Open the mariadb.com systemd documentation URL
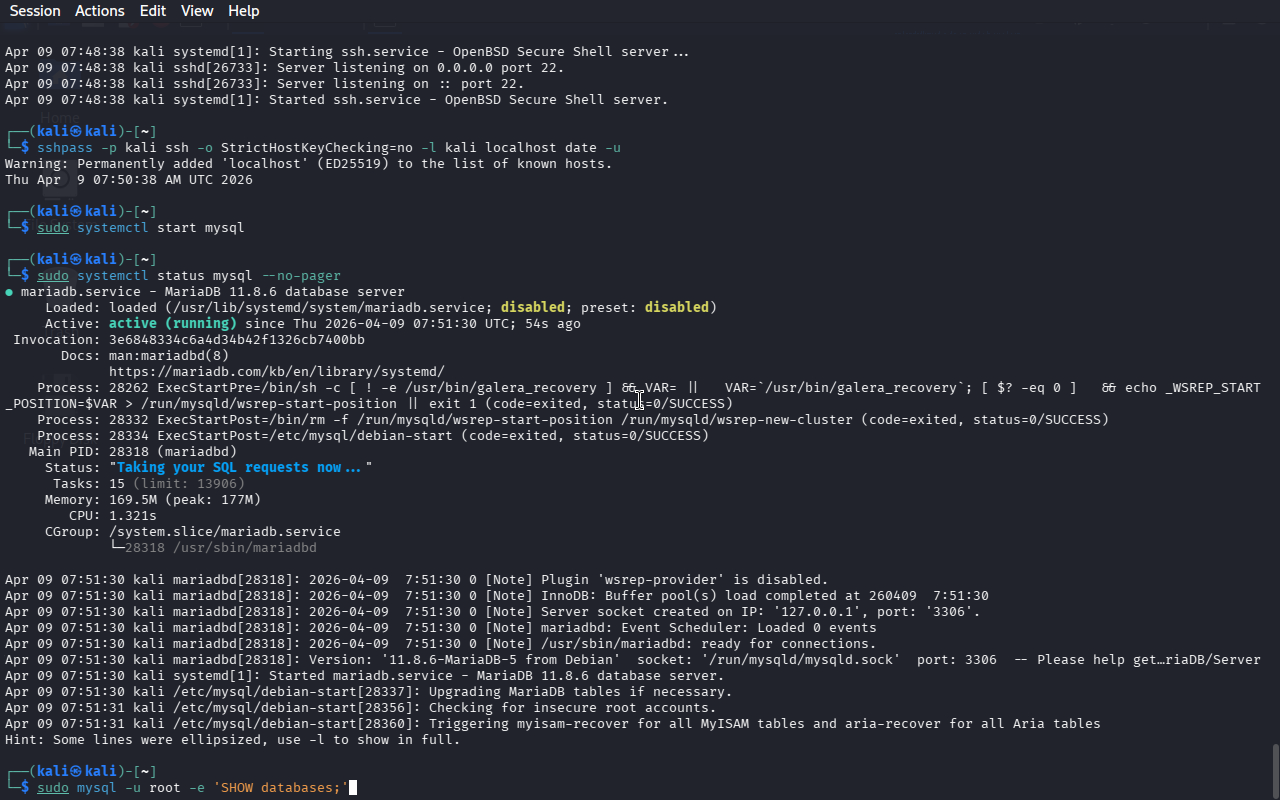 [x=276, y=371]
